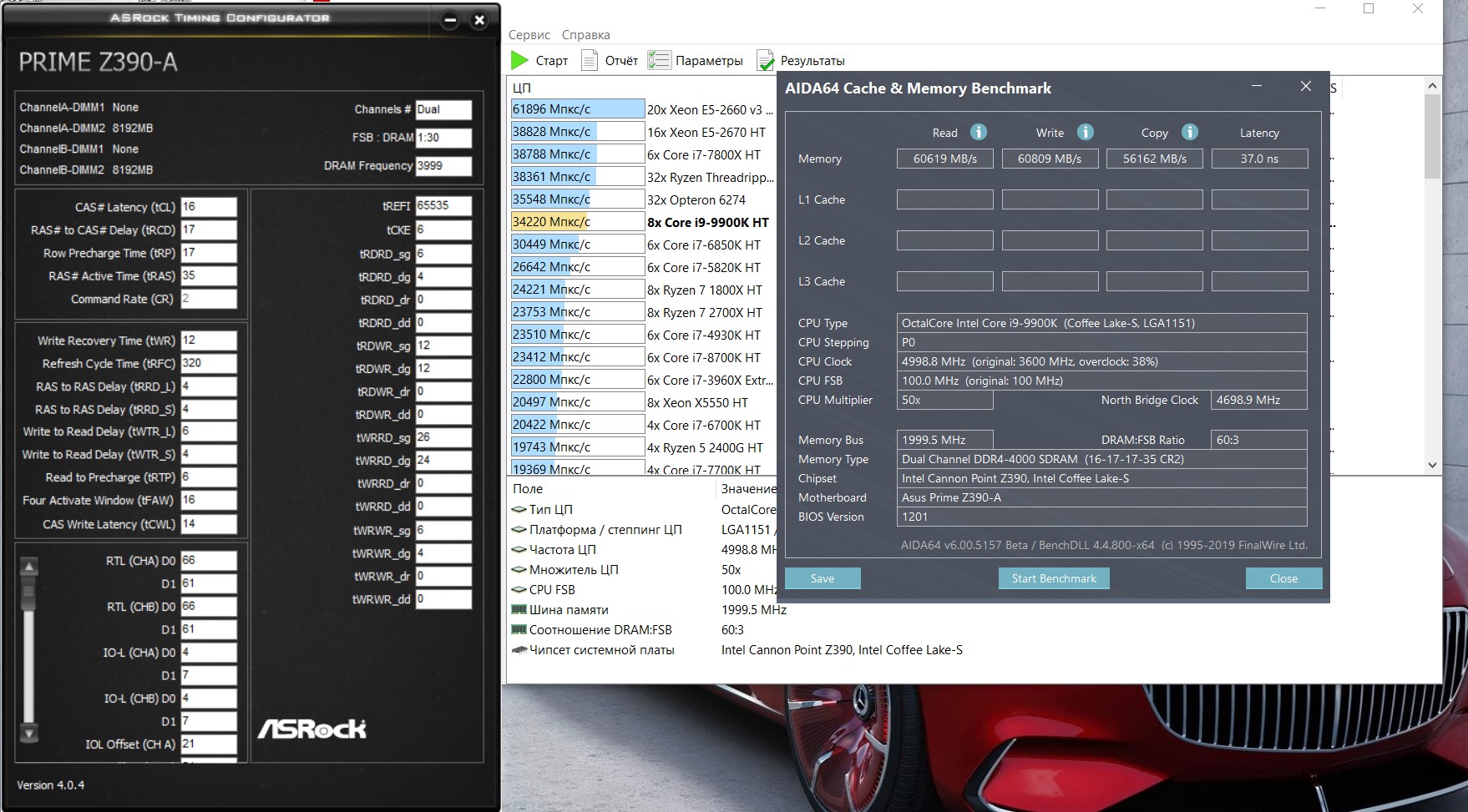Click the AIDA64 results list scrollbar thumb
1468x812 pixels.
pyautogui.click(x=1432, y=136)
